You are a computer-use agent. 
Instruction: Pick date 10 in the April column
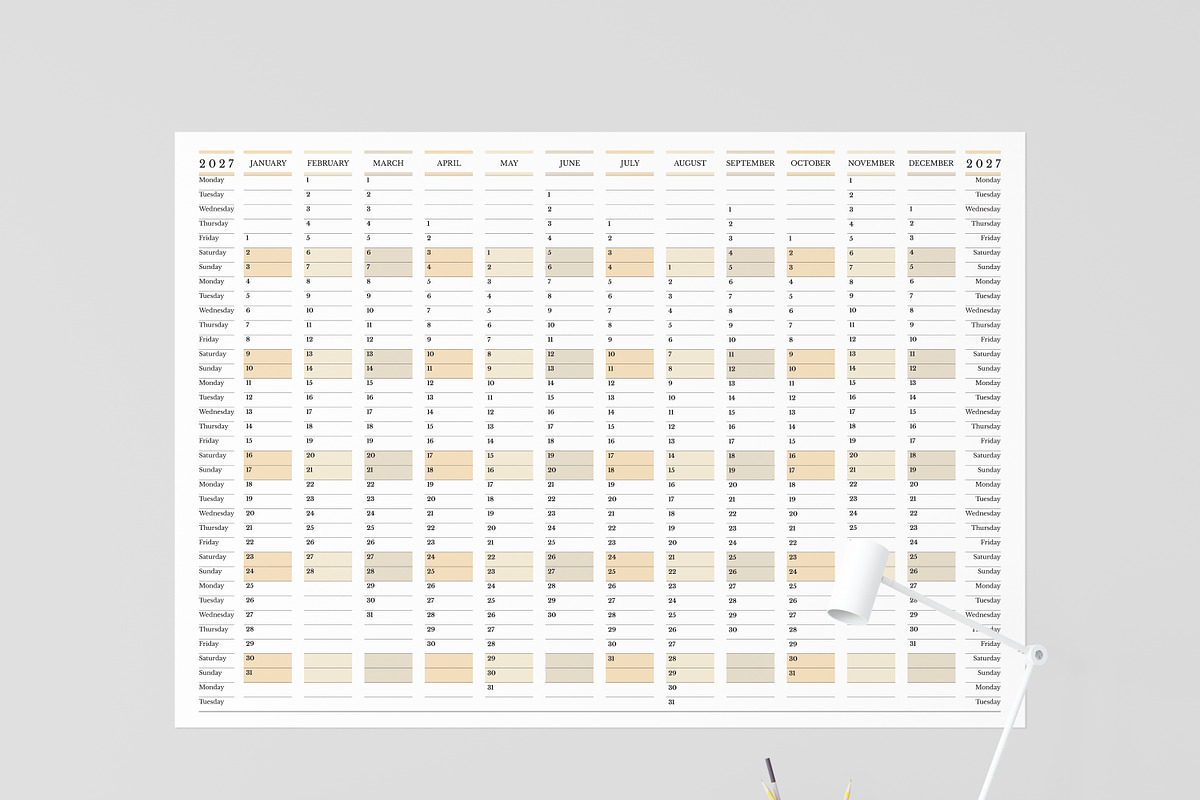pyautogui.click(x=430, y=354)
